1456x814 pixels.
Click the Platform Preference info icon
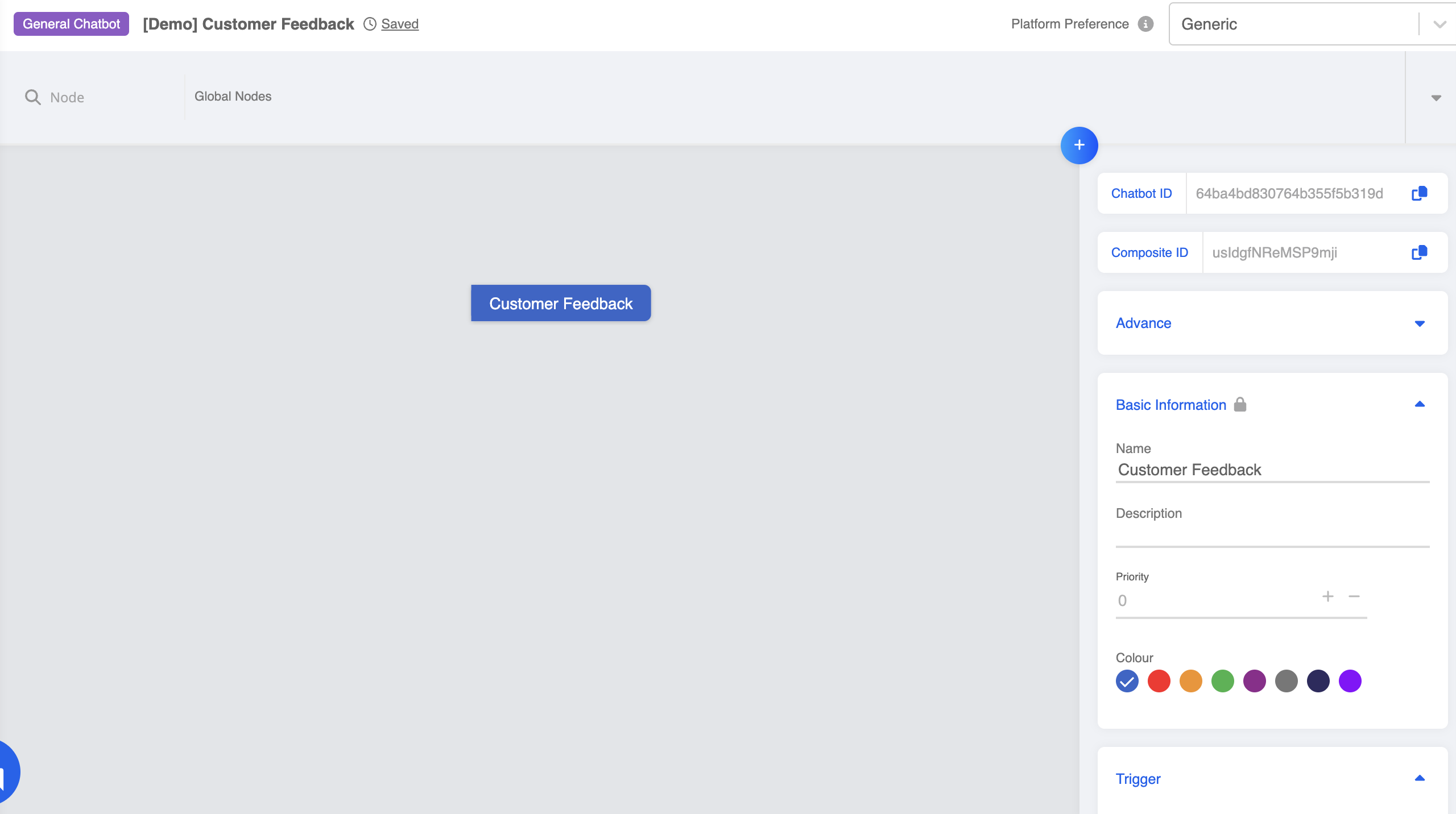pos(1145,24)
